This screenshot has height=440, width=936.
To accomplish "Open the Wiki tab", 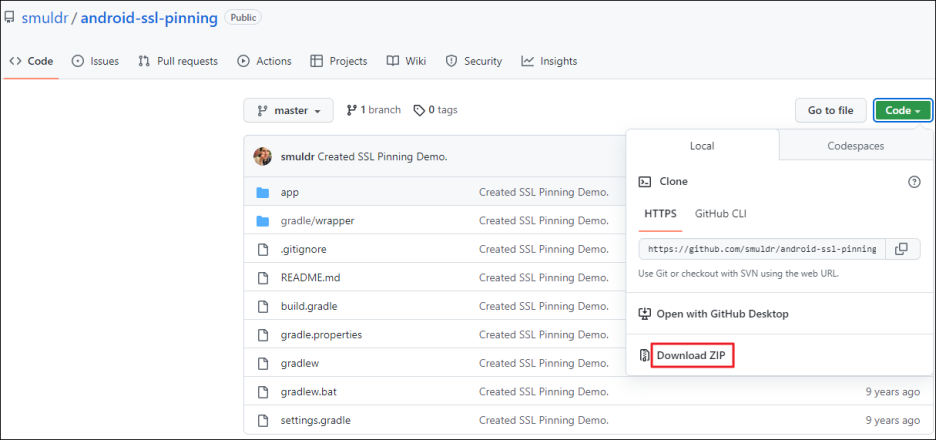I will pos(407,61).
